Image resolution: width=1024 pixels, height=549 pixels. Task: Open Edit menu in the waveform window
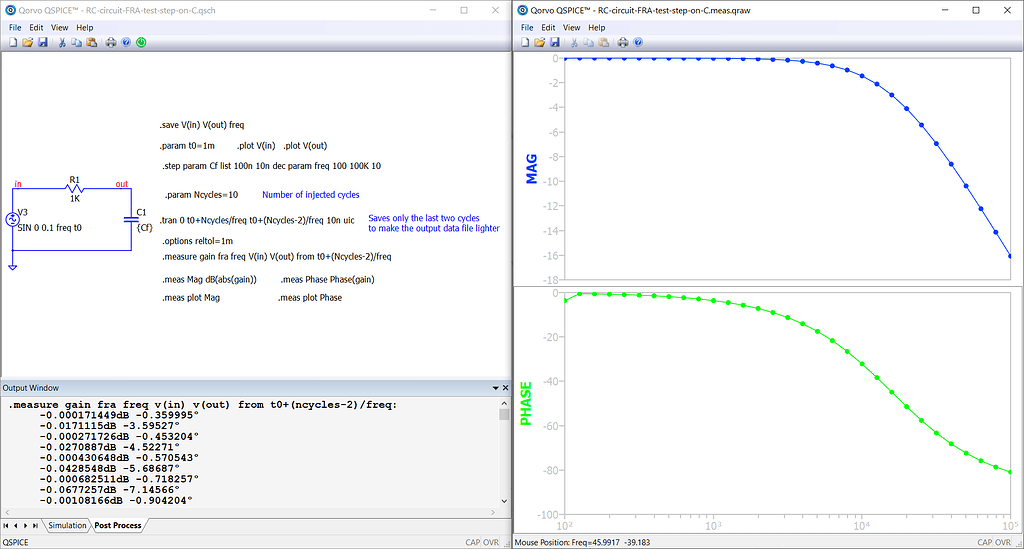pos(550,28)
